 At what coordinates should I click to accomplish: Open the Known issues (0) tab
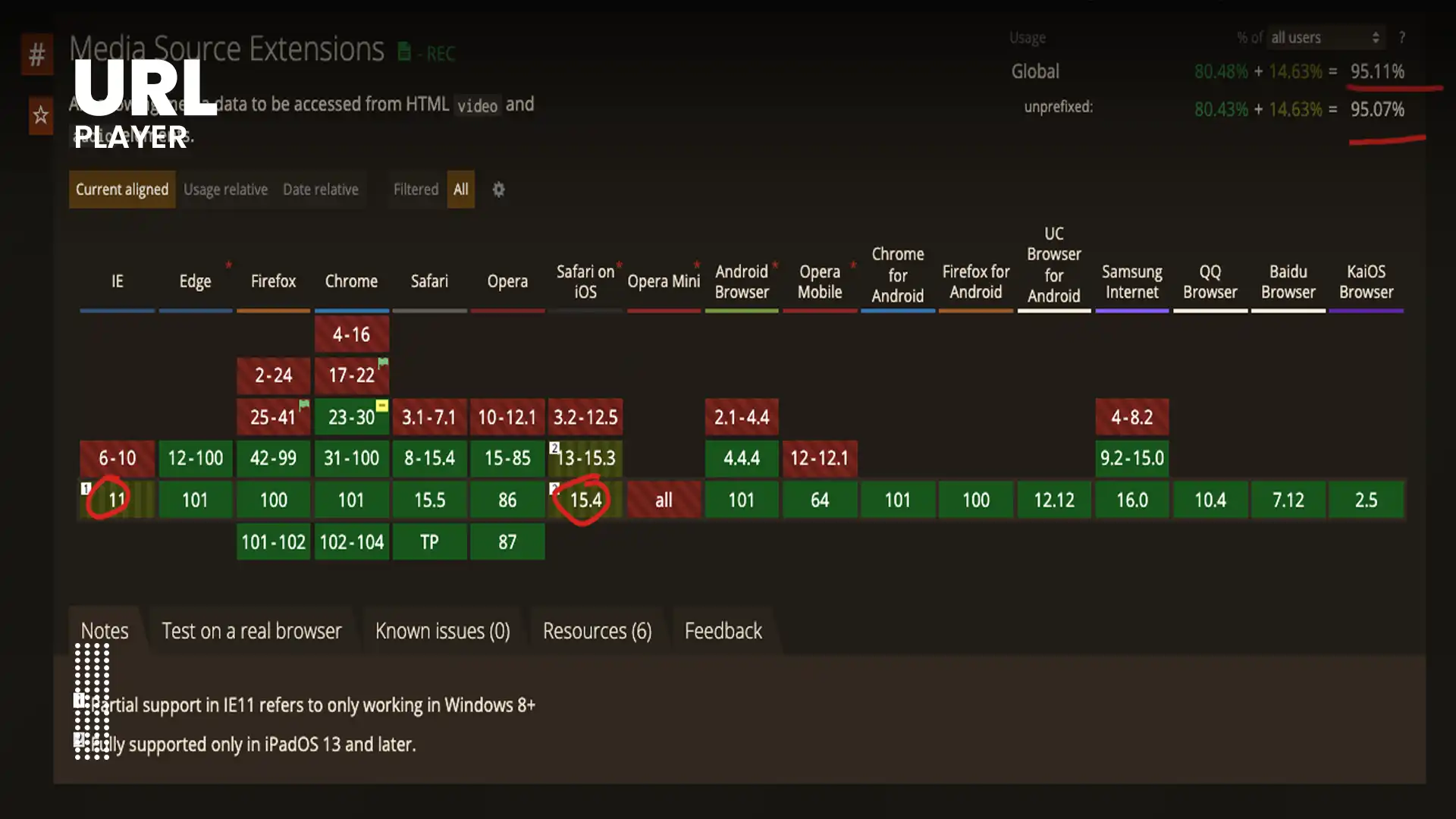pyautogui.click(x=442, y=631)
